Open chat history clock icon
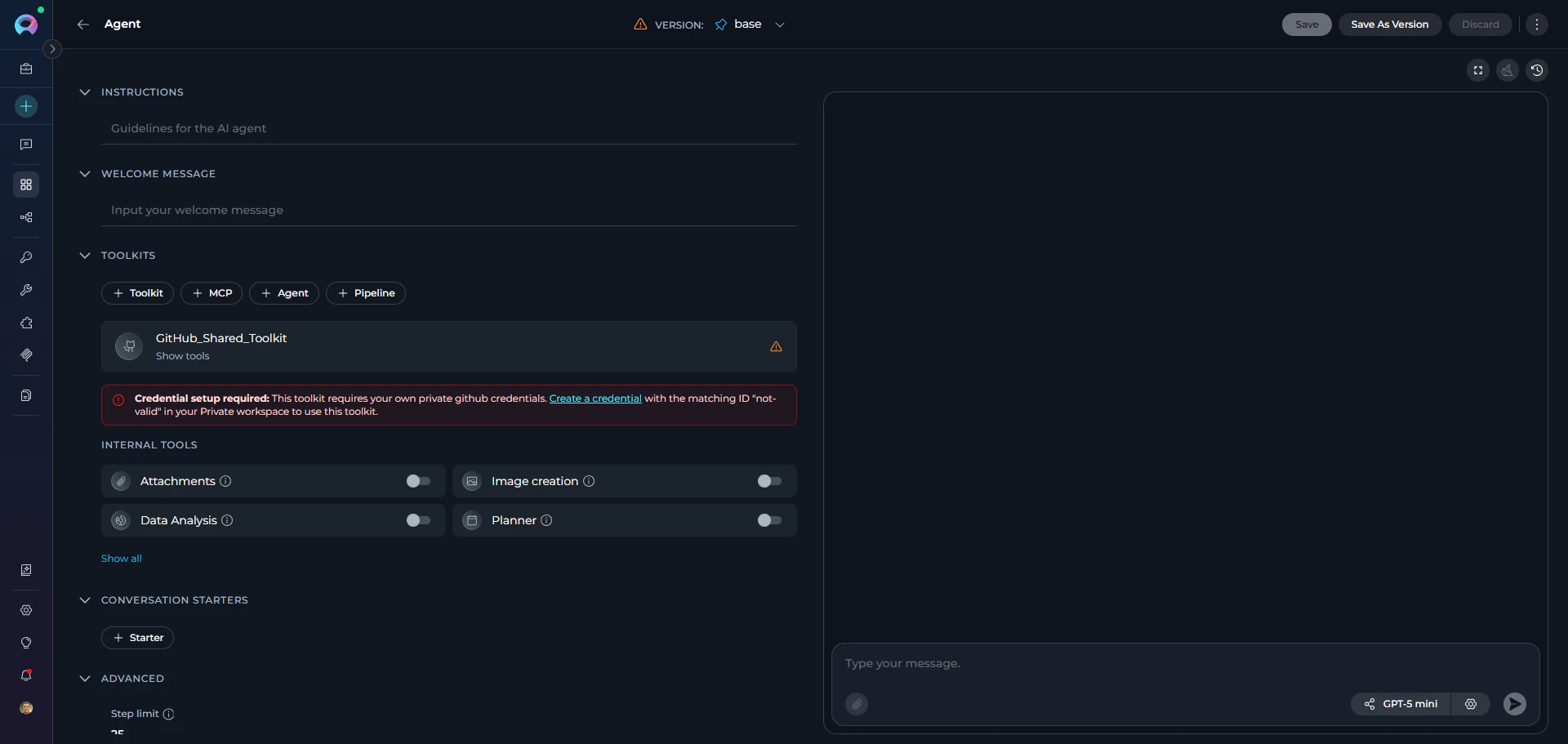This screenshot has height=744, width=1568. tap(1537, 70)
